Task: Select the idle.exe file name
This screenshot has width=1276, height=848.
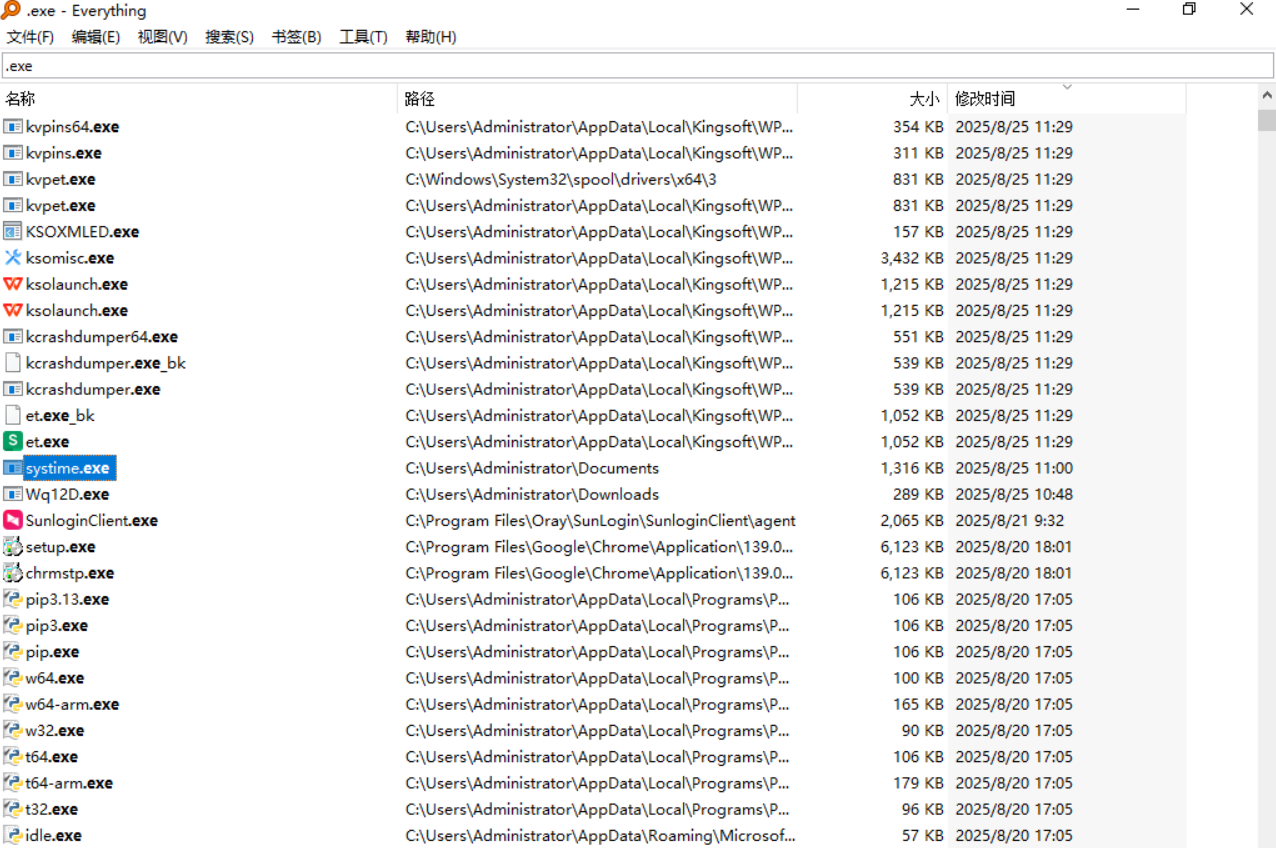Action: pyautogui.click(x=54, y=835)
